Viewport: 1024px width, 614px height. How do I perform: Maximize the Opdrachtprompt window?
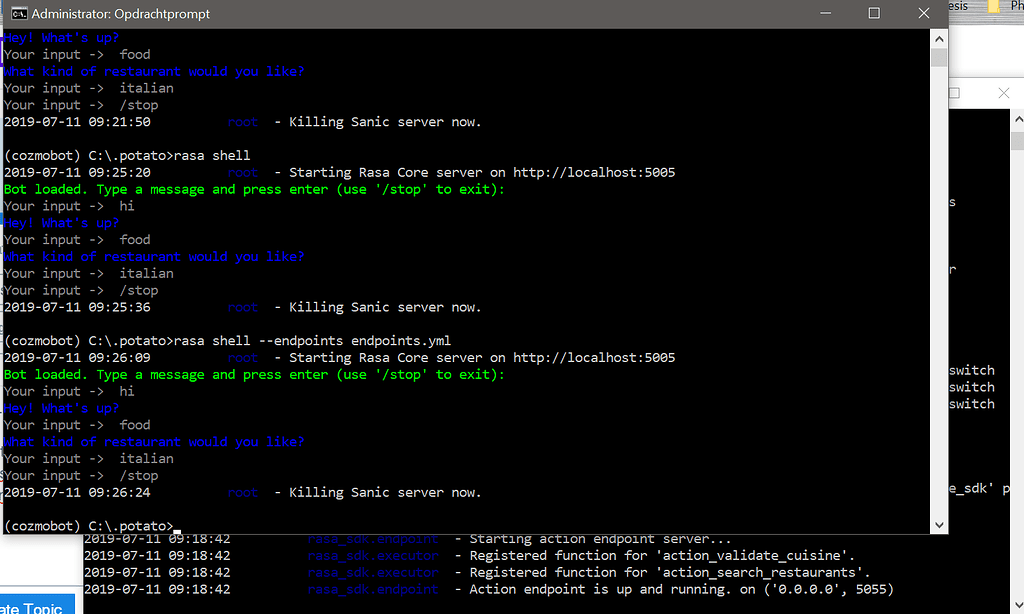coord(874,14)
